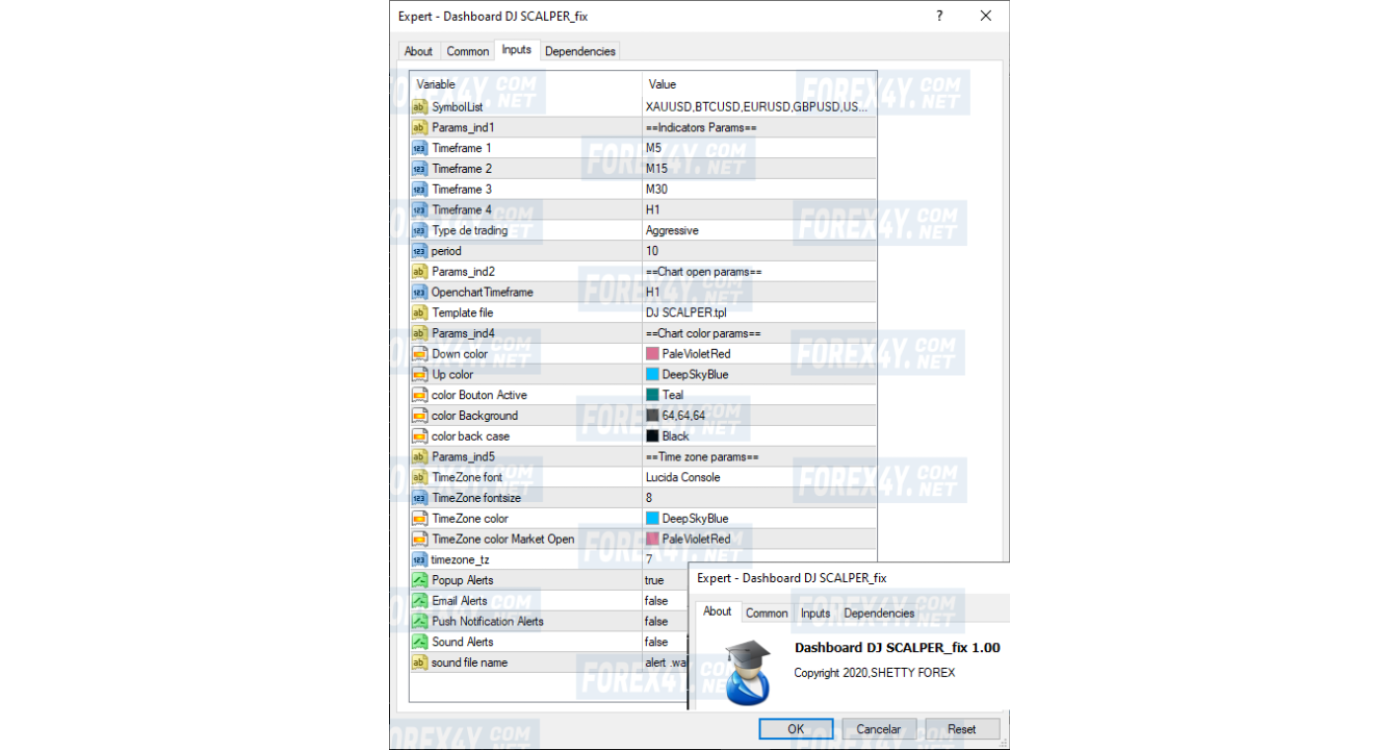Click the Popup Alerts boolean icon
The height and width of the screenshot is (750, 1400).
419,580
